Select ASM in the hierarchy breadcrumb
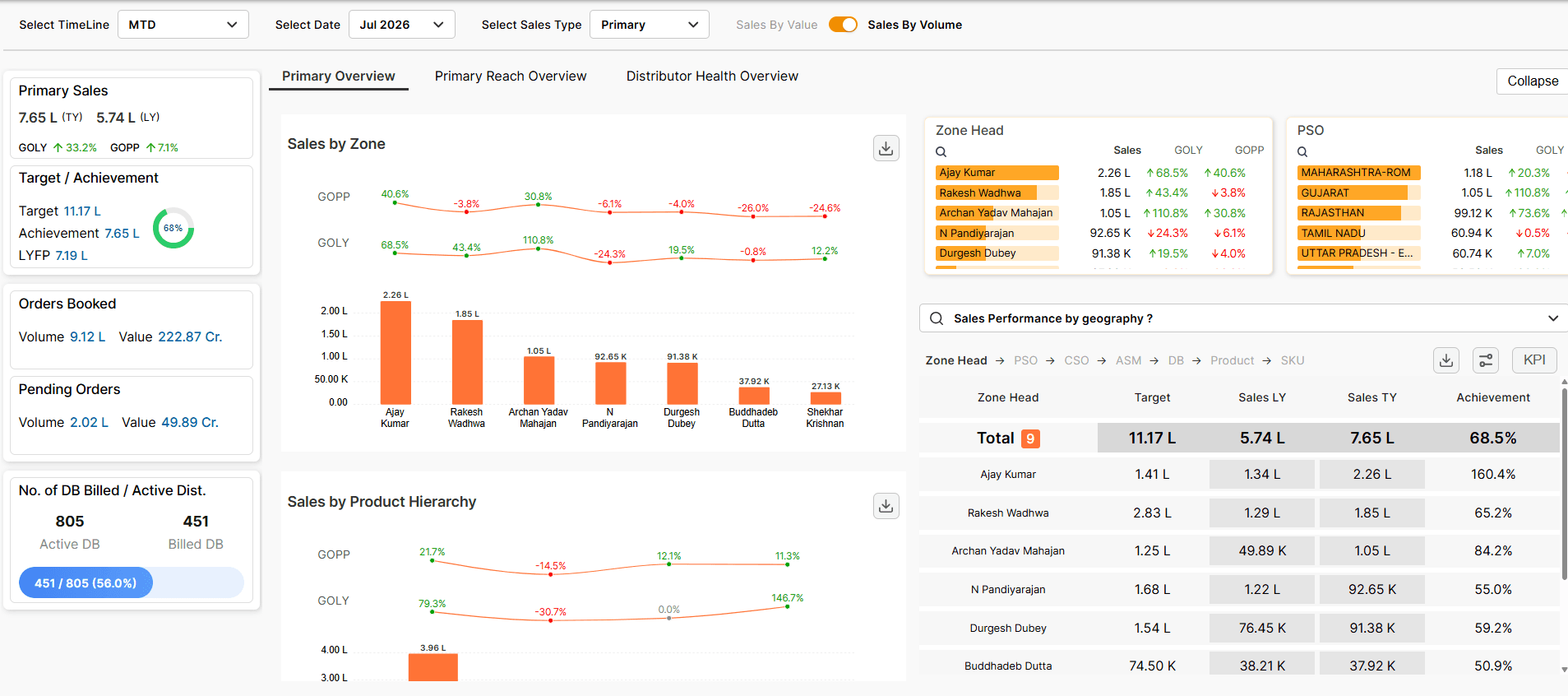Viewport: 1568px width, 696px height. point(1128,360)
